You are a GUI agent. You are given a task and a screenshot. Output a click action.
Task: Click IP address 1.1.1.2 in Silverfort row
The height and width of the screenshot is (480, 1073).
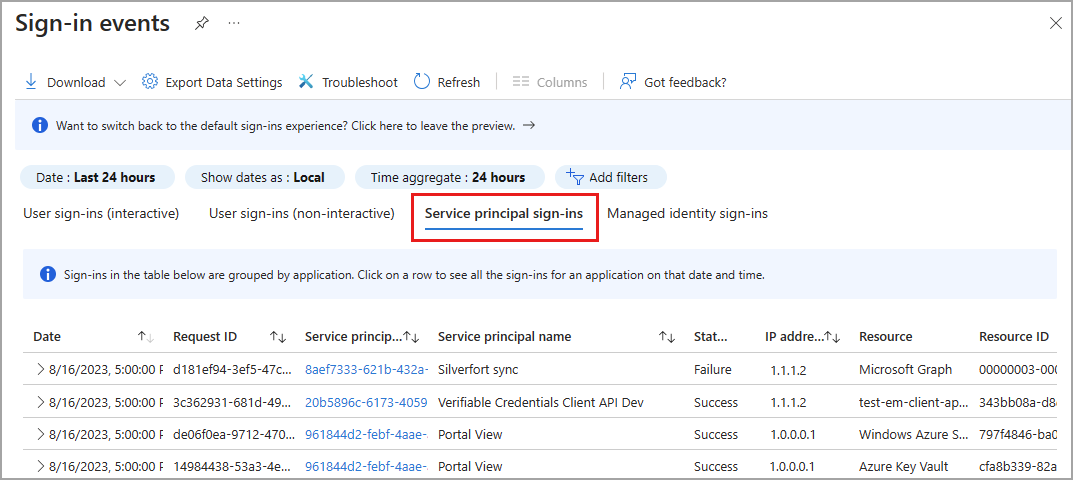pyautogui.click(x=788, y=370)
